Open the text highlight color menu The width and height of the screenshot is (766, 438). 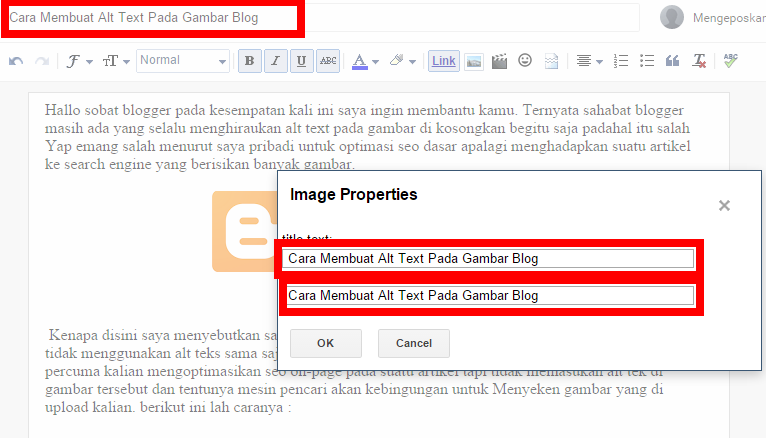(402, 61)
